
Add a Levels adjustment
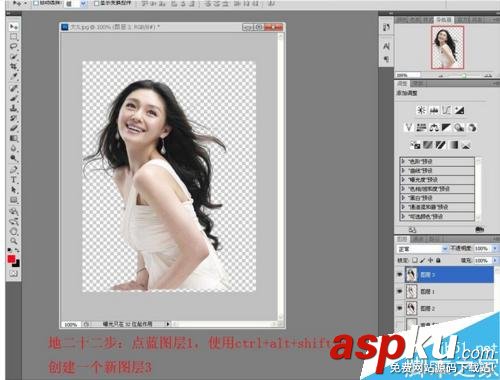point(434,110)
